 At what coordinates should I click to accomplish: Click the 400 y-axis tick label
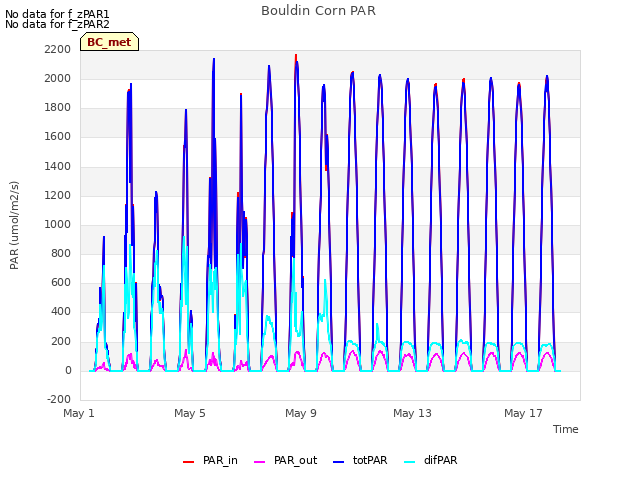(61, 312)
